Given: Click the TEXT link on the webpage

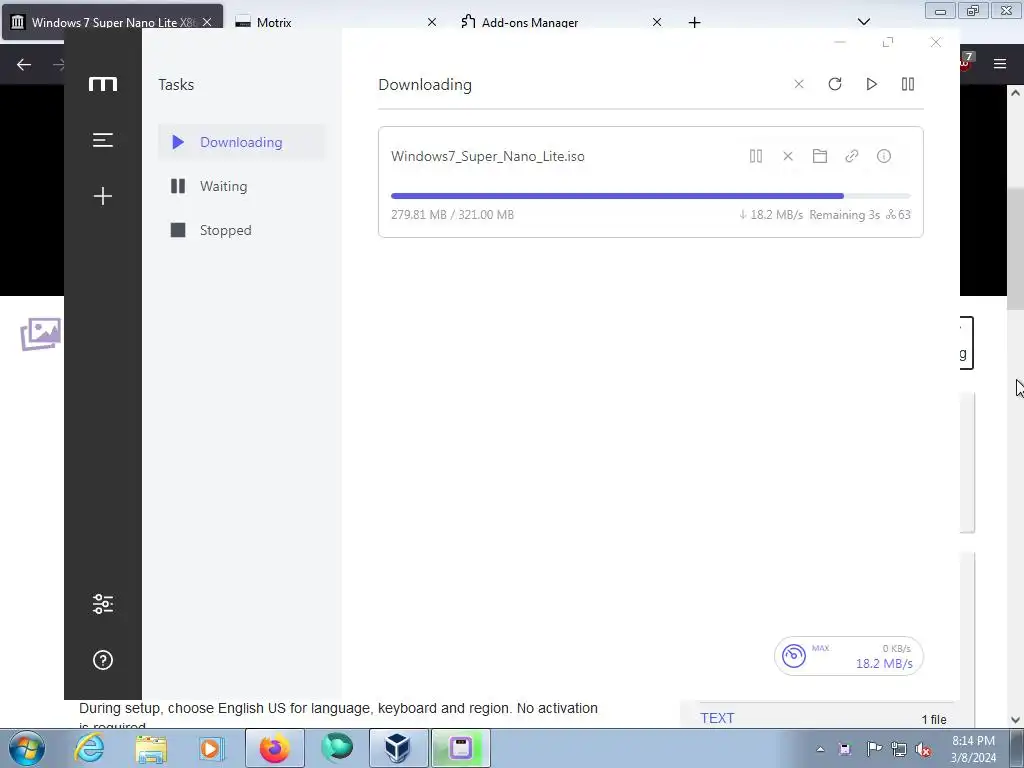Looking at the screenshot, I should 717,718.
